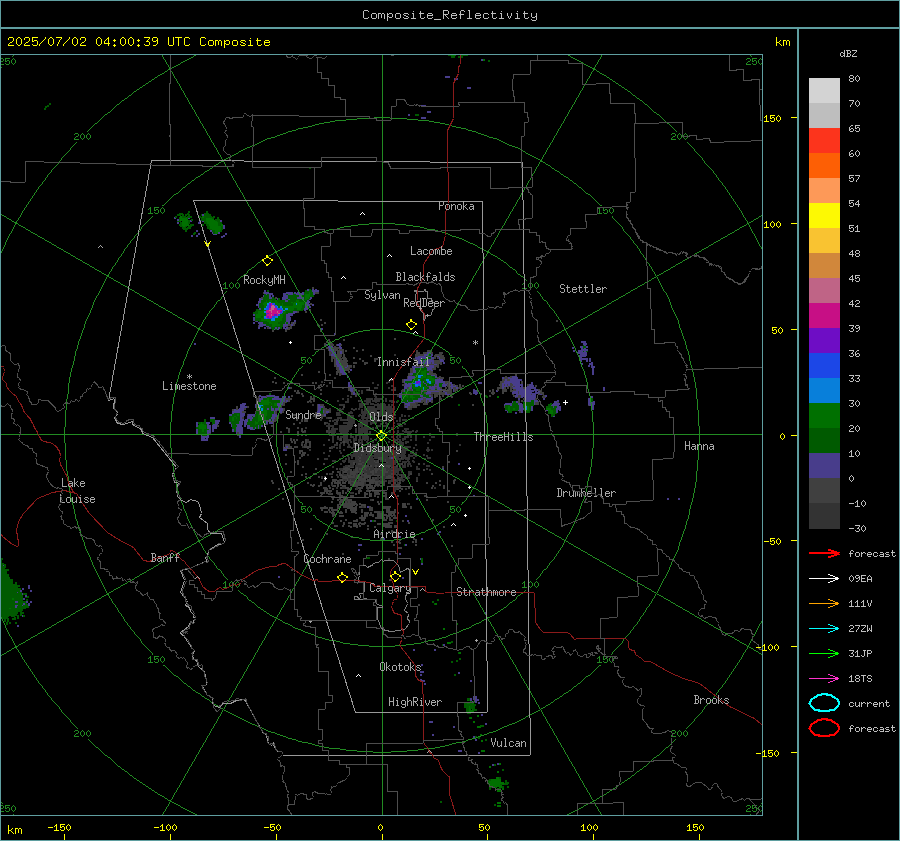Click the magenta 39–42 dBZ legend swatch

pyautogui.click(x=824, y=316)
